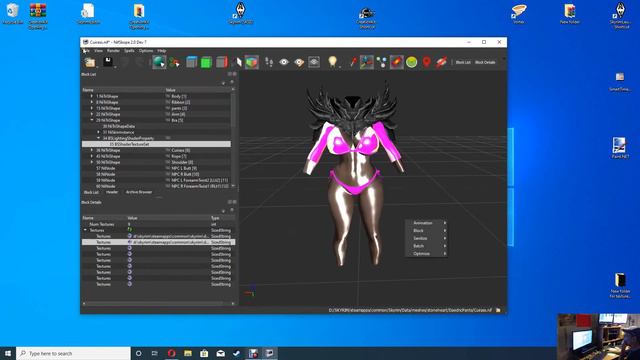The image size is (640, 360).
Task: Click the red striped constraints icon
Action: tap(441, 62)
